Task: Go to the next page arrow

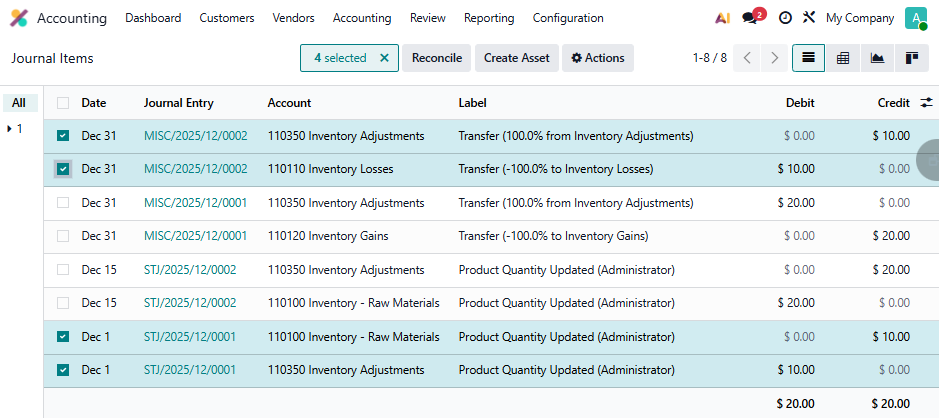Action: point(774,58)
